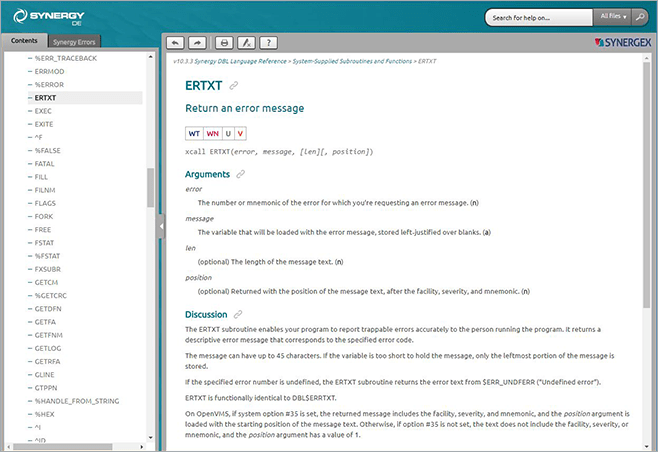This screenshot has width=658, height=452.
Task: Click inside the Search for help field
Action: pos(539,18)
